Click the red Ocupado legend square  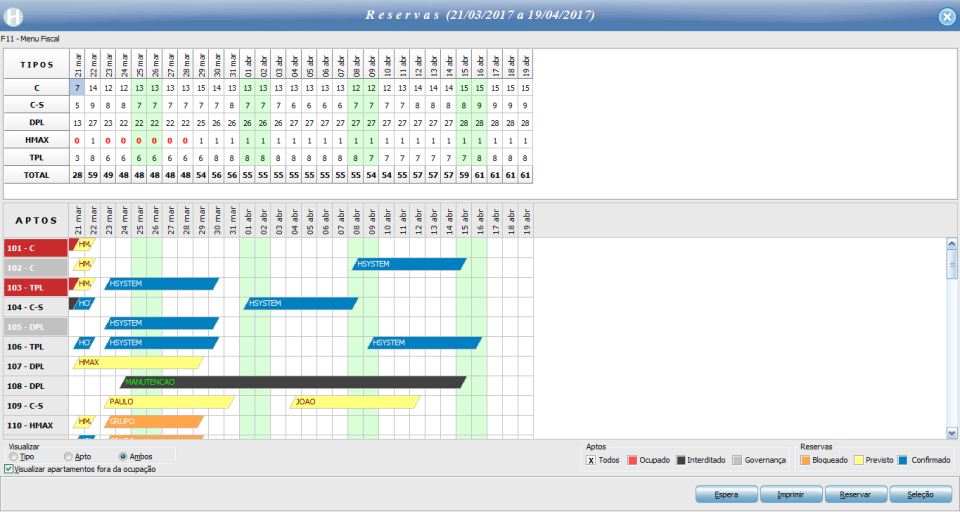632,460
